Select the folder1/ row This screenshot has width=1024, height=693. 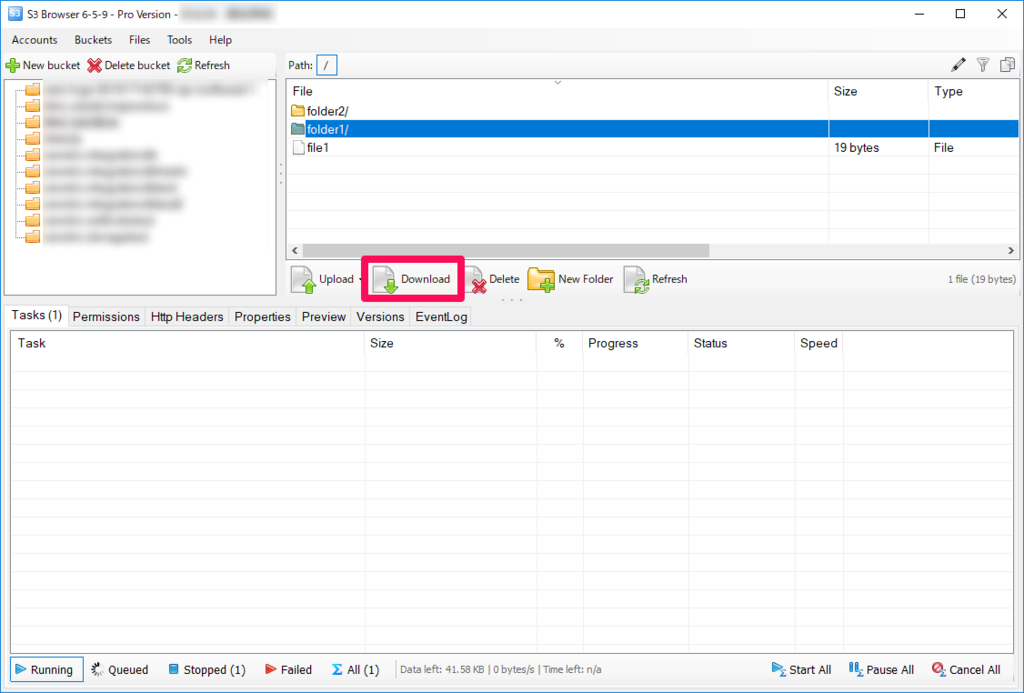click(652, 129)
